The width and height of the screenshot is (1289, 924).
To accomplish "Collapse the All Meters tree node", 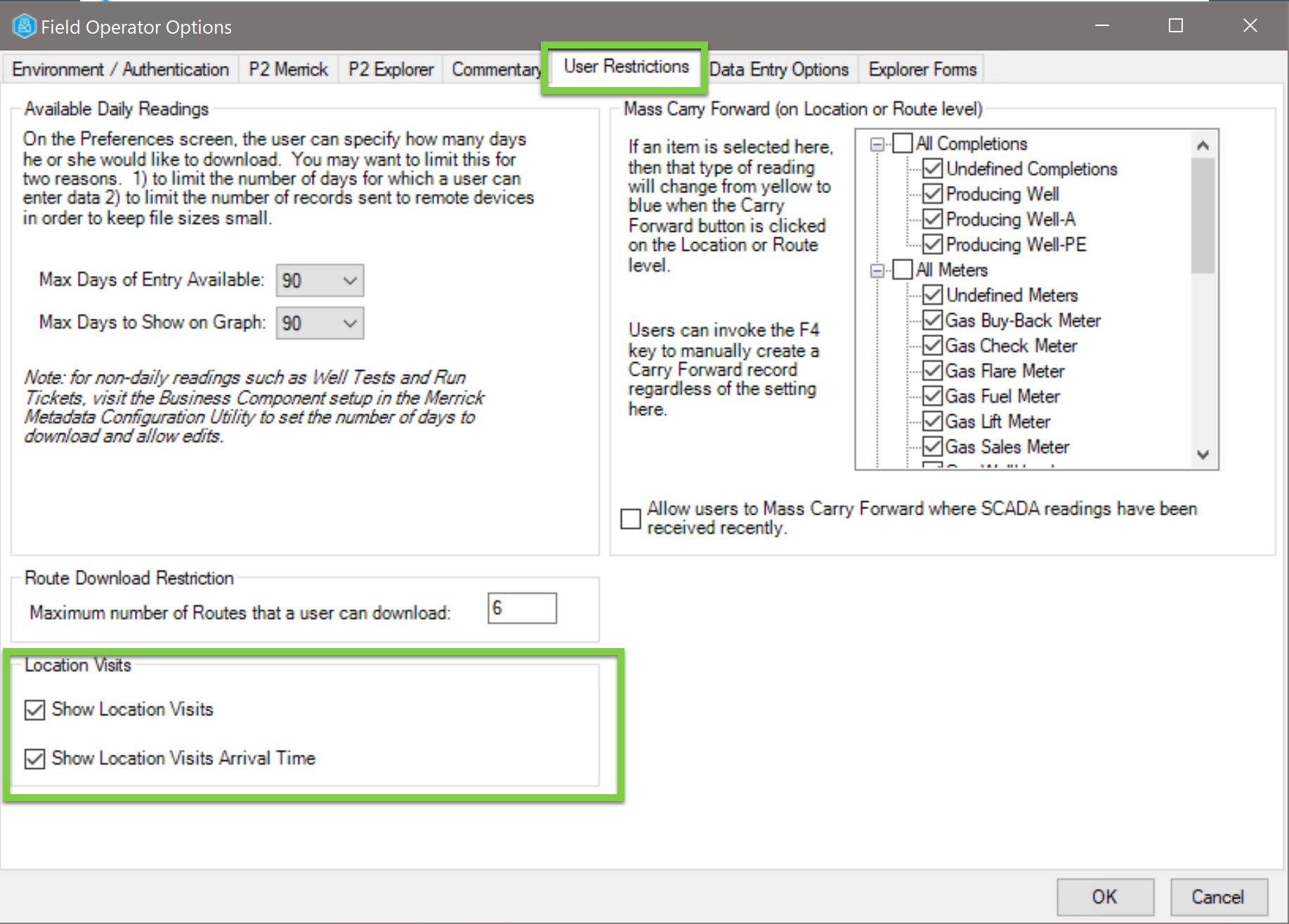I will [x=877, y=270].
